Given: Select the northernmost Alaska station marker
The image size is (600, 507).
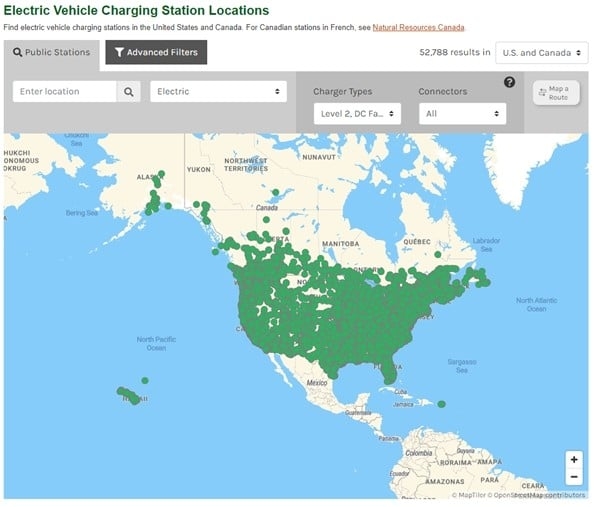Looking at the screenshot, I should pyautogui.click(x=161, y=174).
